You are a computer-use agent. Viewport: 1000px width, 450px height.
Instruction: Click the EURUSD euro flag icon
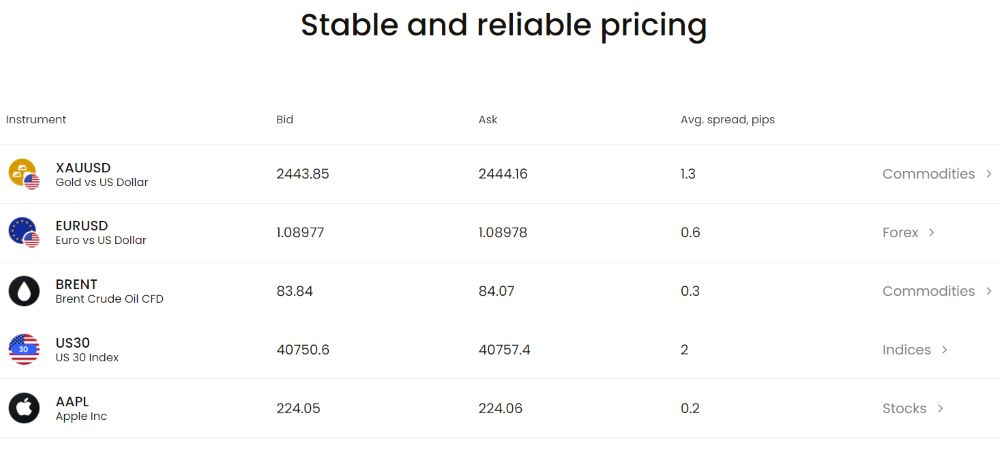click(22, 231)
